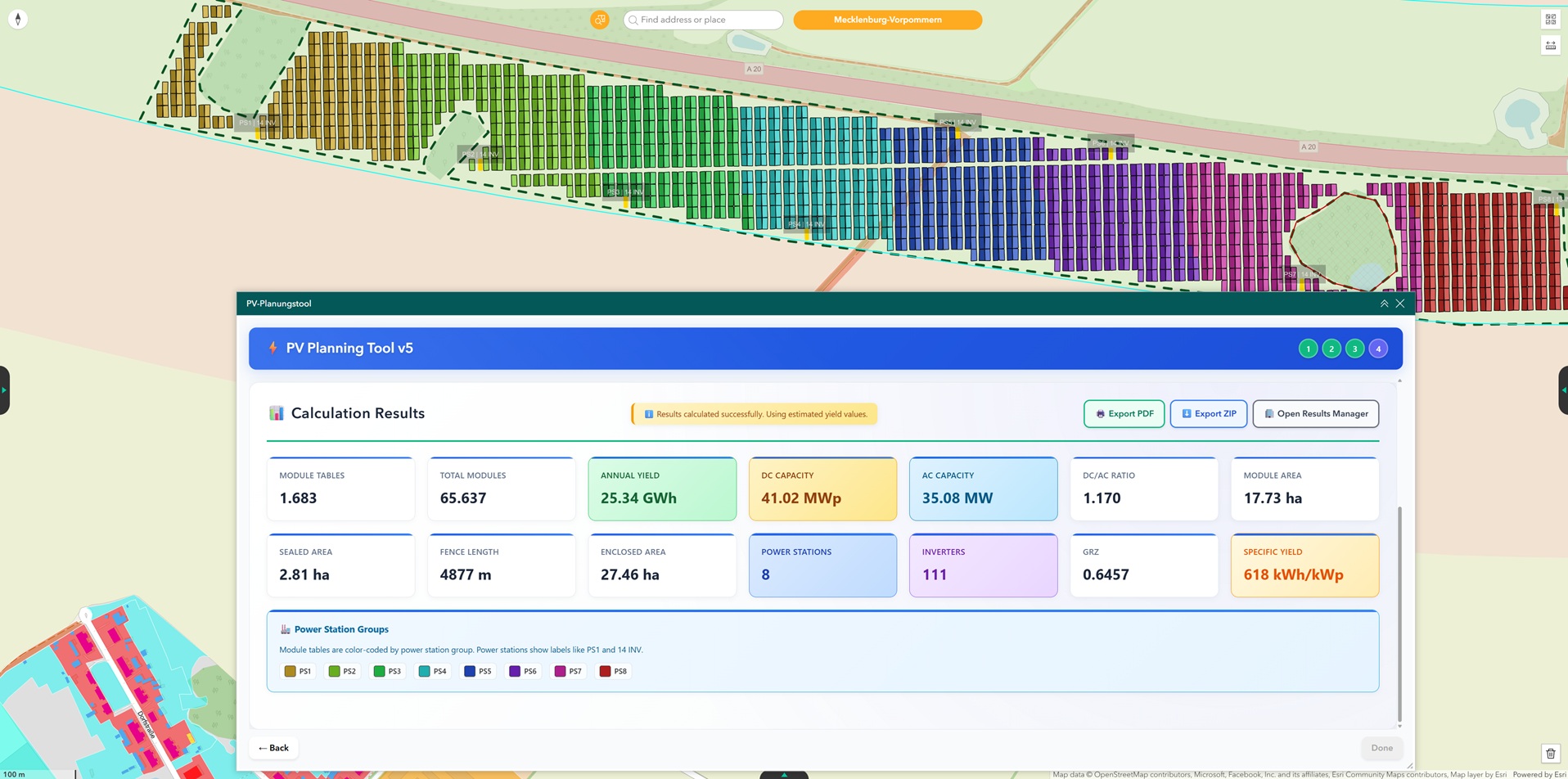Viewport: 1568px width, 779px height.
Task: Open the bottom panel arrow handle
Action: click(x=783, y=774)
